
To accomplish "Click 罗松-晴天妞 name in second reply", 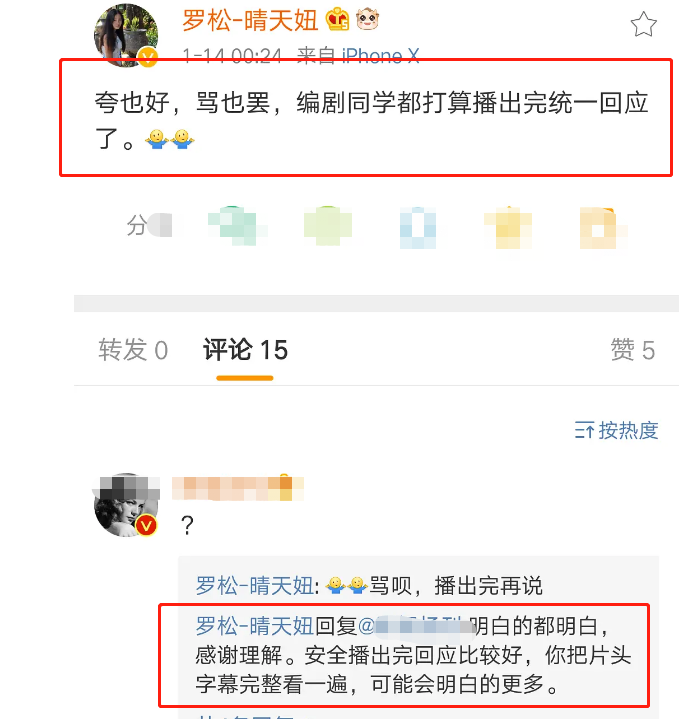I will (x=255, y=626).
